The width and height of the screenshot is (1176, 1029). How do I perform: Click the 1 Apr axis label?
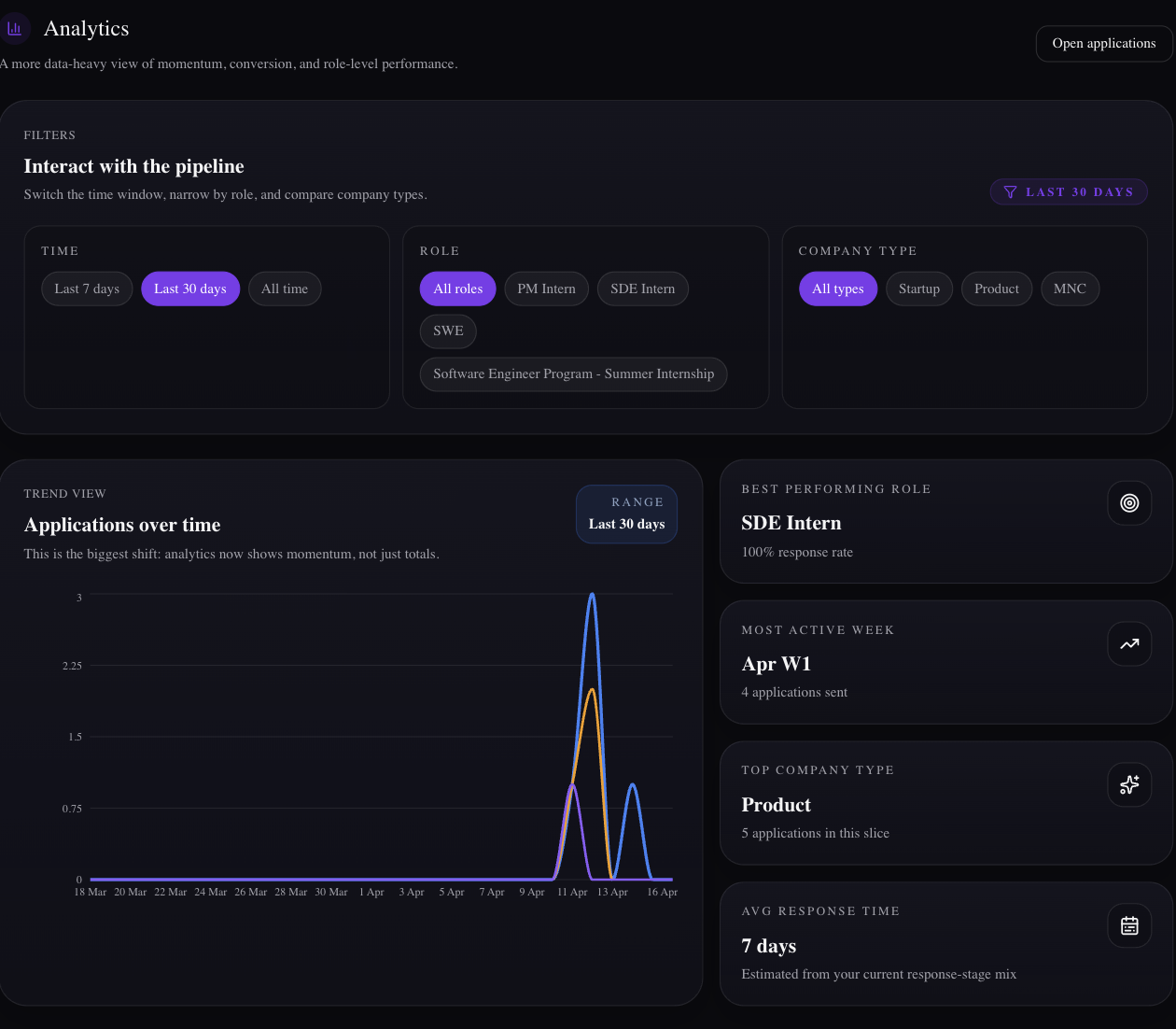point(371,892)
